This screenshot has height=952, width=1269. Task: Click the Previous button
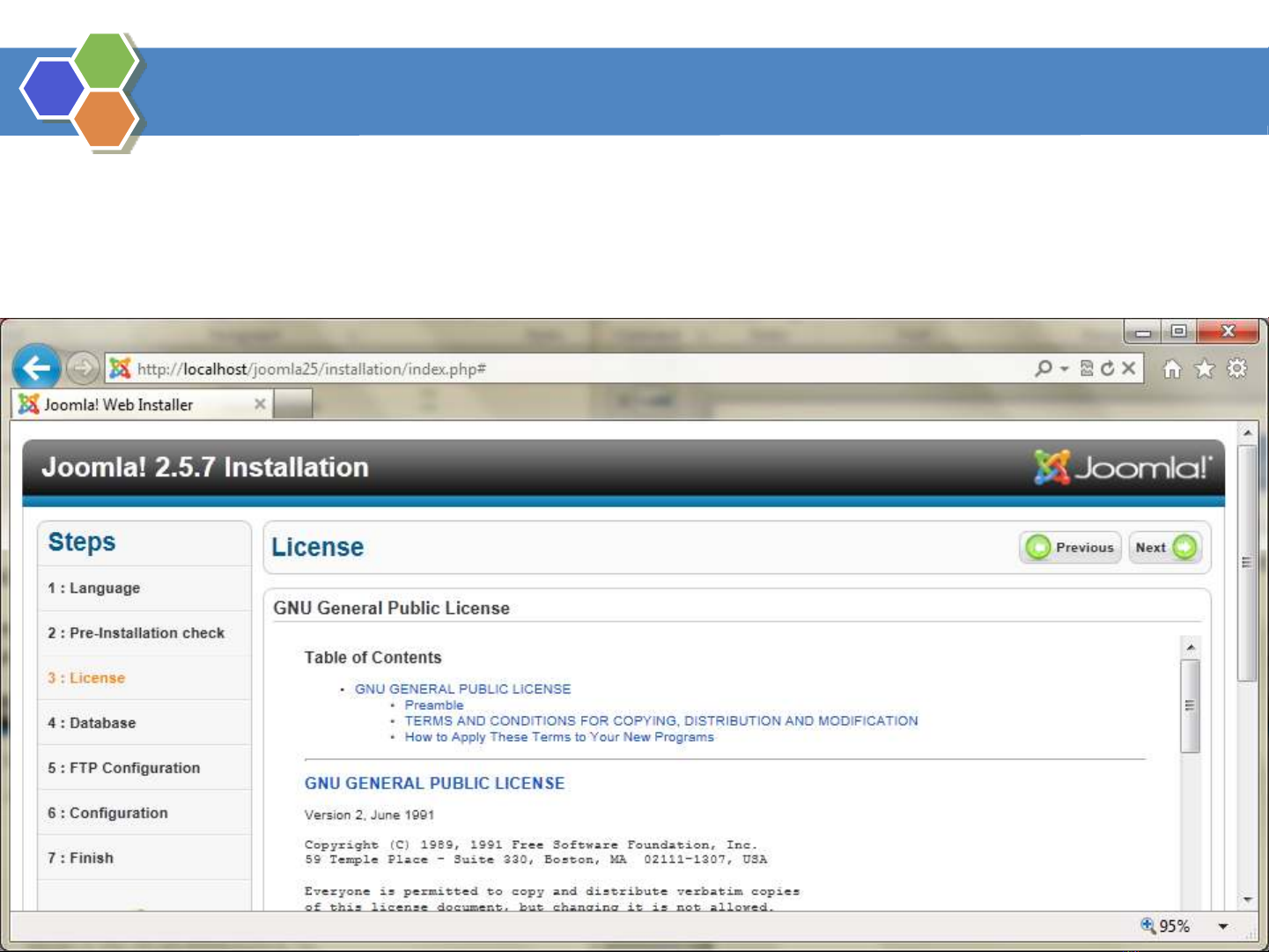(1071, 547)
